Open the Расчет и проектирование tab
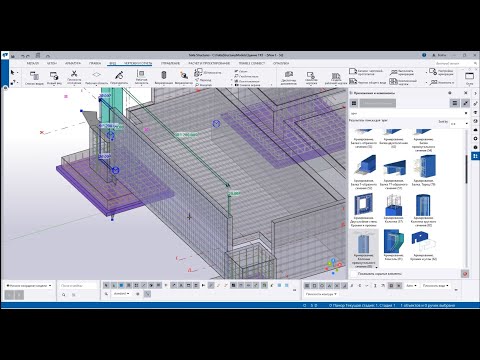Viewport: 480px width, 360px height. click(x=209, y=63)
